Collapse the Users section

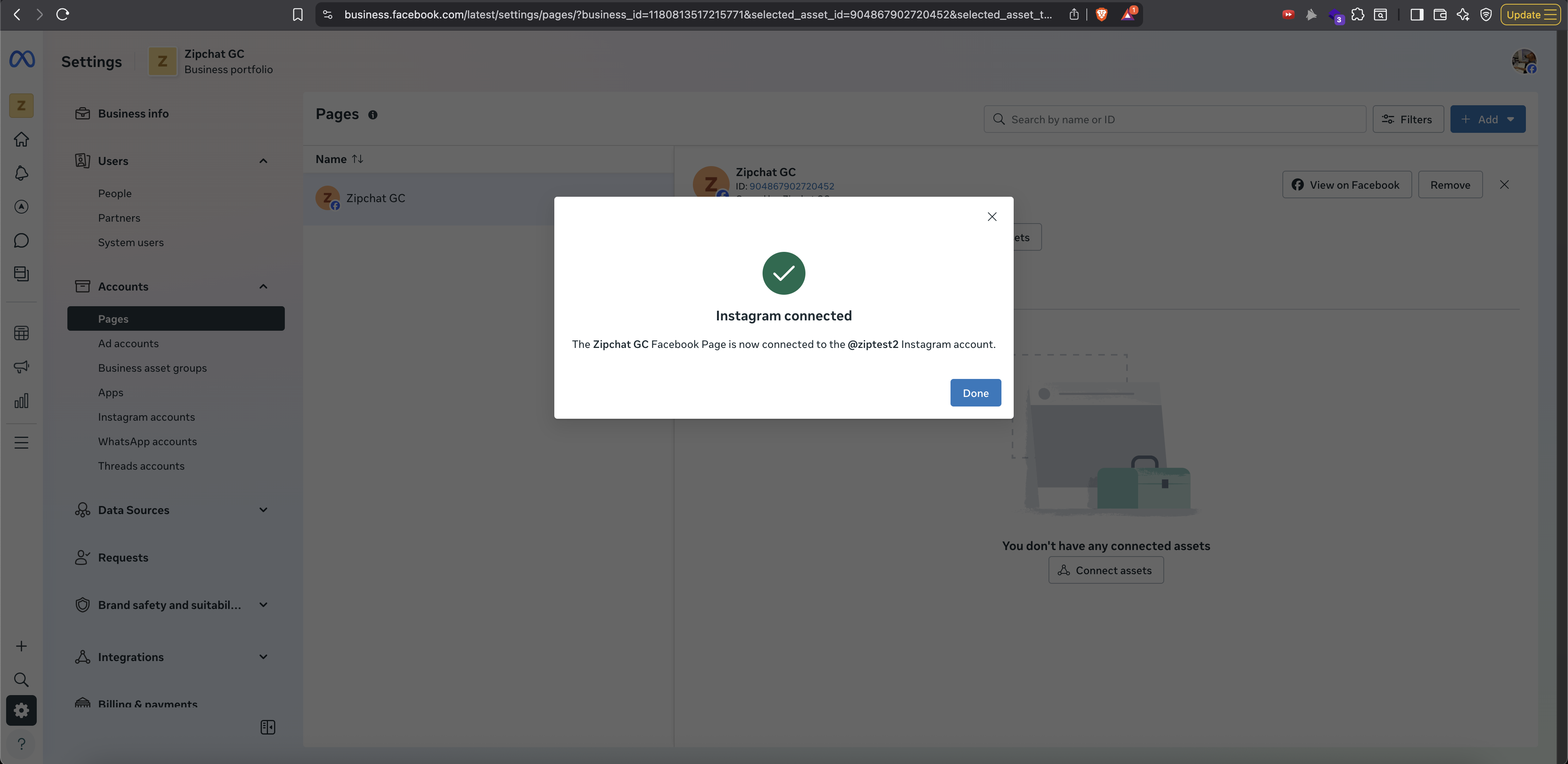[263, 161]
